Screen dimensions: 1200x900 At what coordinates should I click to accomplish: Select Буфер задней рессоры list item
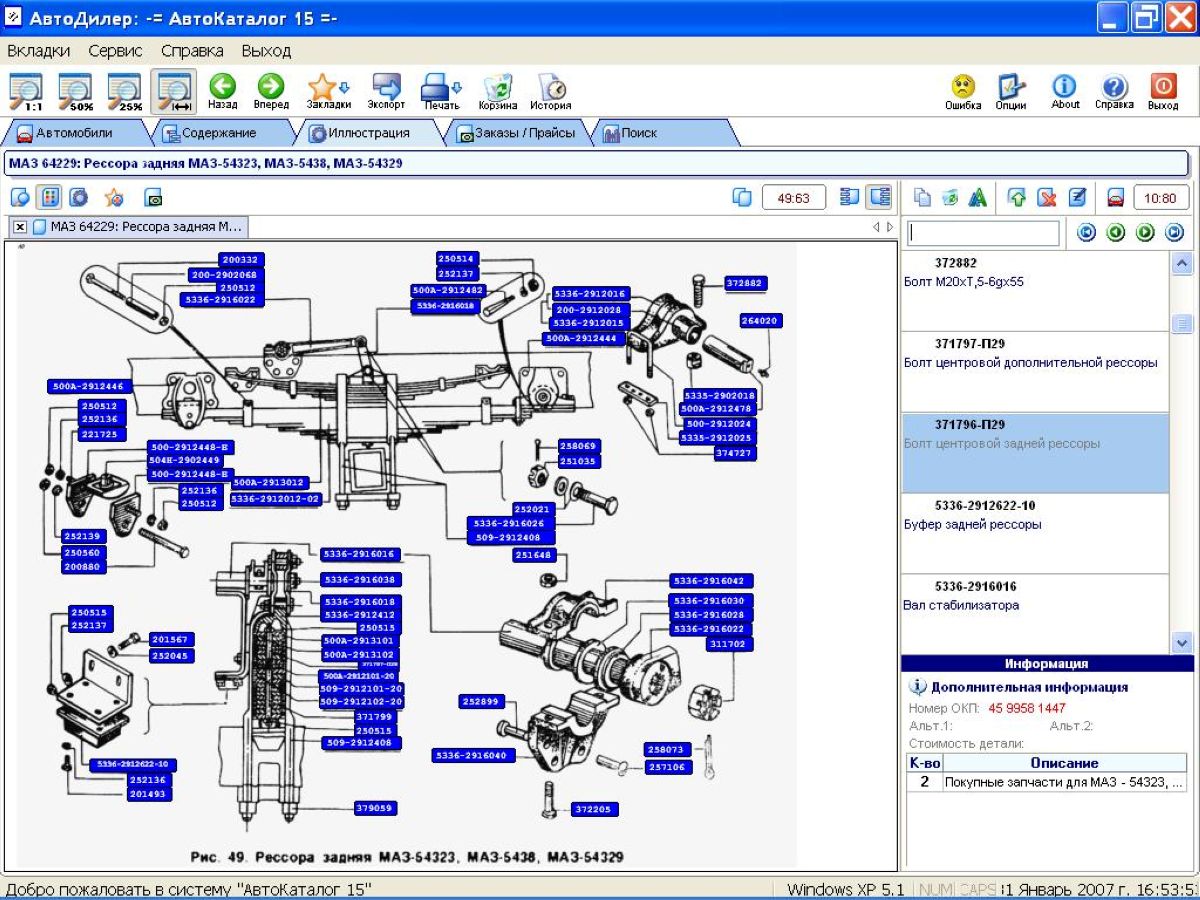click(1035, 534)
